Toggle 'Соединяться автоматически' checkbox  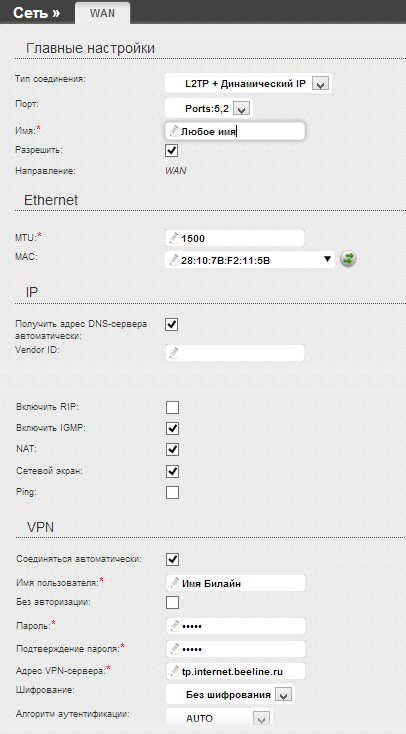pos(172,559)
